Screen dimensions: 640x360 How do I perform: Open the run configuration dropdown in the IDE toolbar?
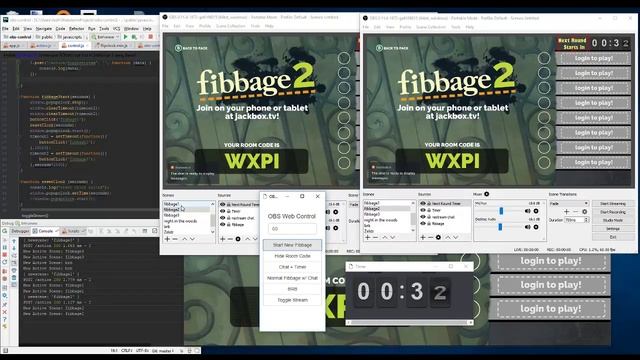click(x=105, y=37)
